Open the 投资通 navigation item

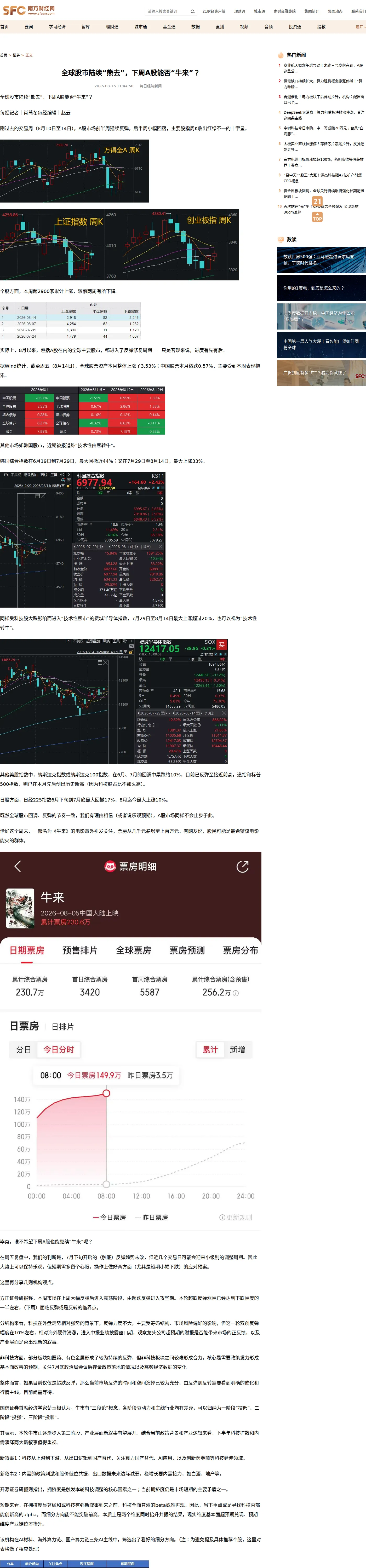tap(295, 27)
